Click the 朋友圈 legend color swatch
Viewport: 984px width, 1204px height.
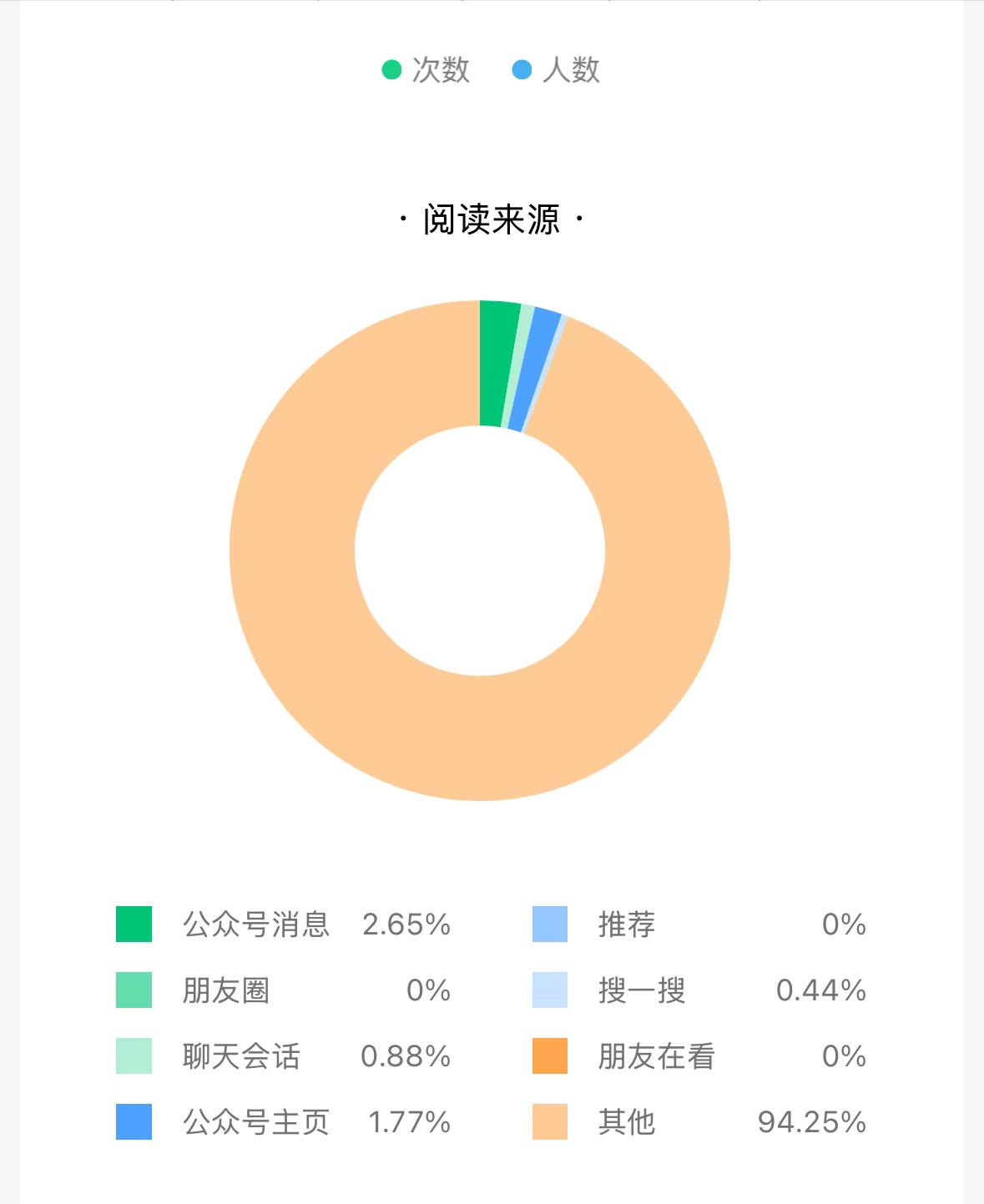click(134, 990)
